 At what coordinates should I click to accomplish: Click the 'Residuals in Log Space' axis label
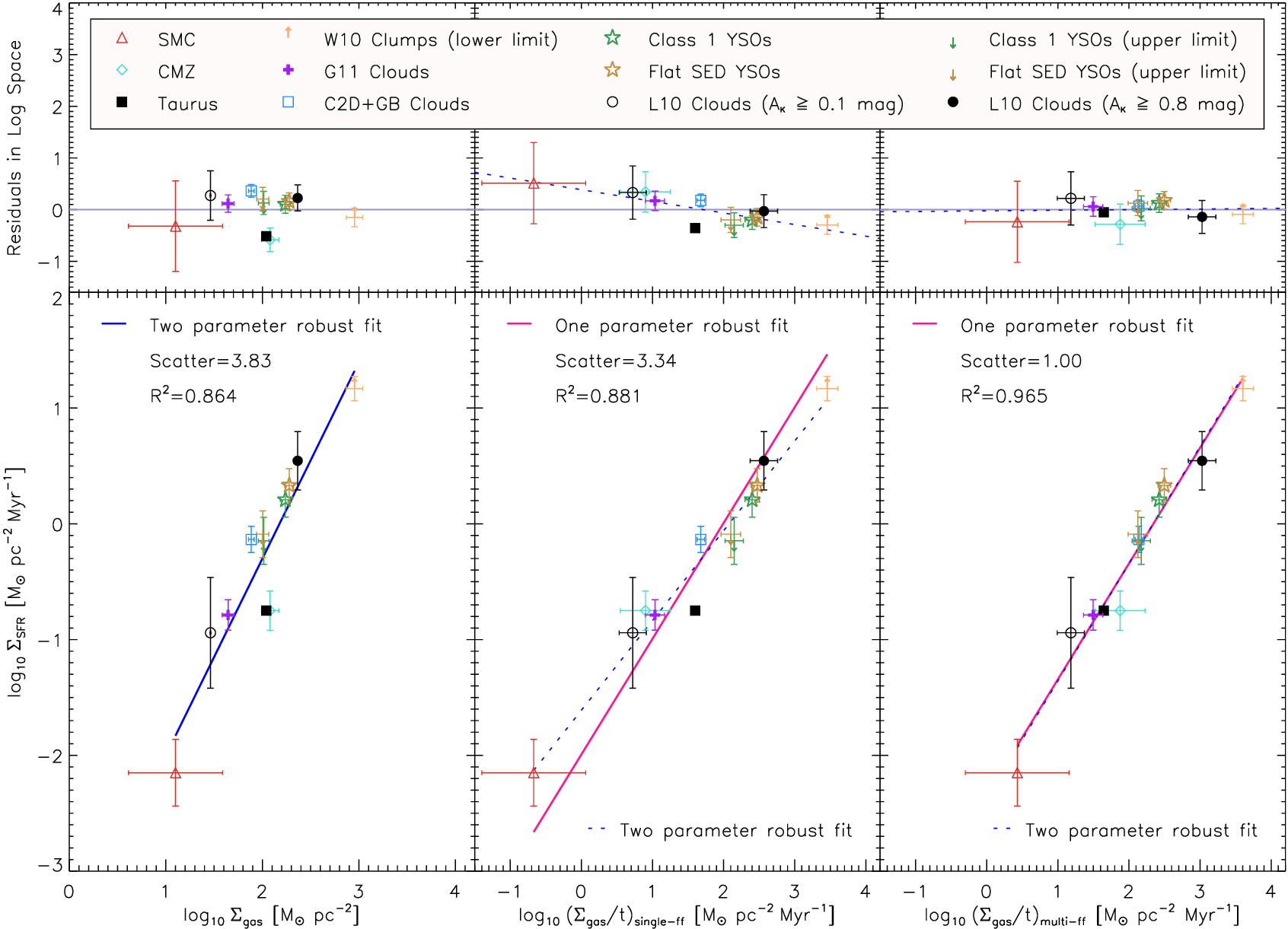14,148
